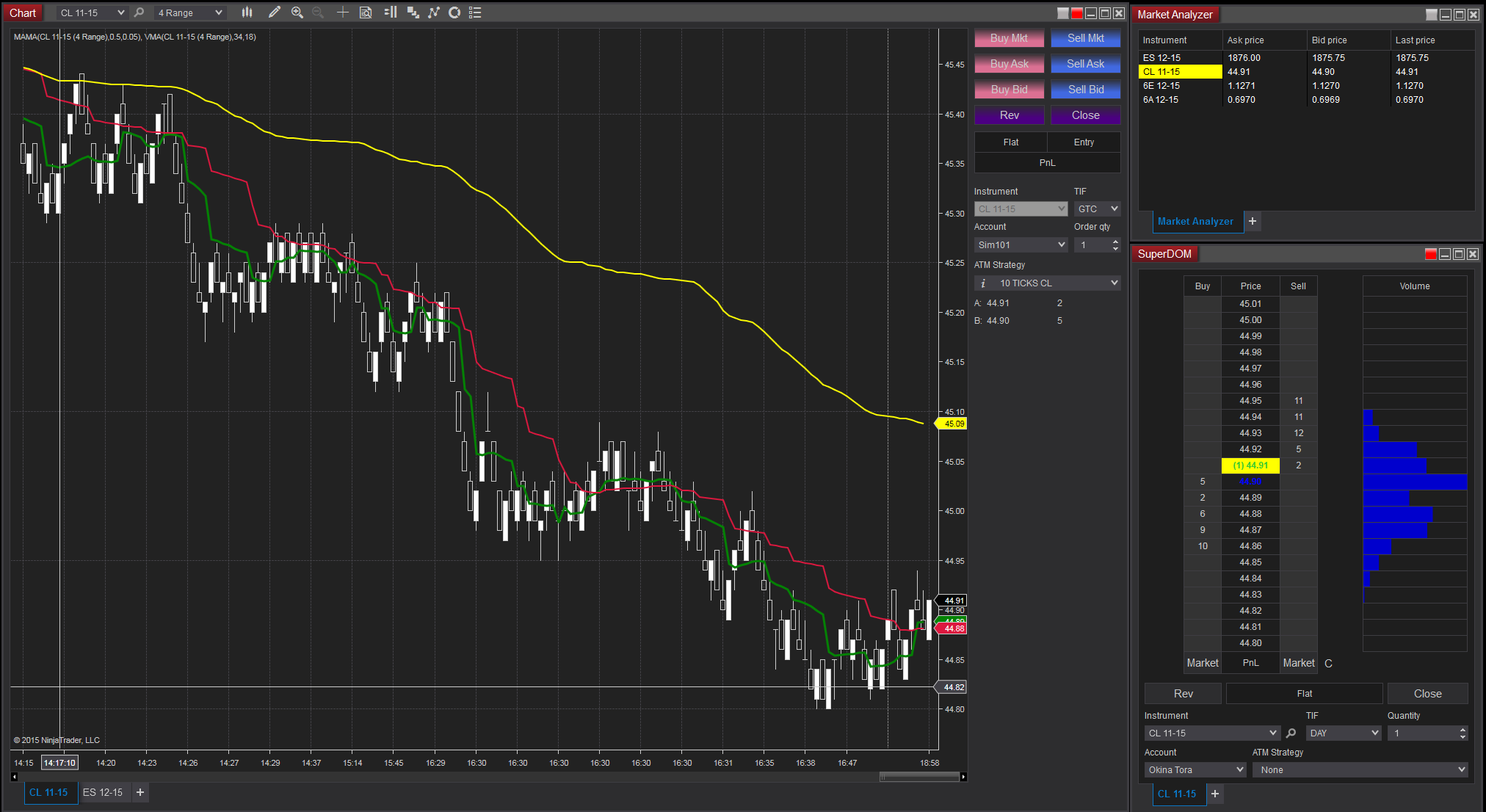
Task: Search instrument in SuperDOM with magnifier
Action: point(1291,733)
